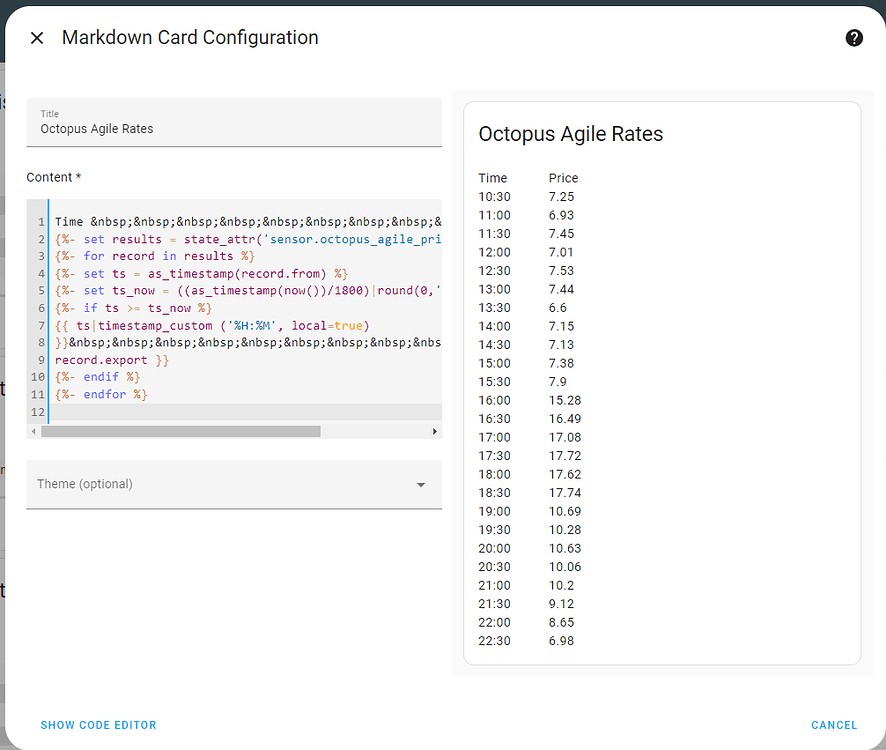Screen dimensions: 886x750
Task: Close the Markdown Card Configuration dialog
Action: click(x=36, y=37)
